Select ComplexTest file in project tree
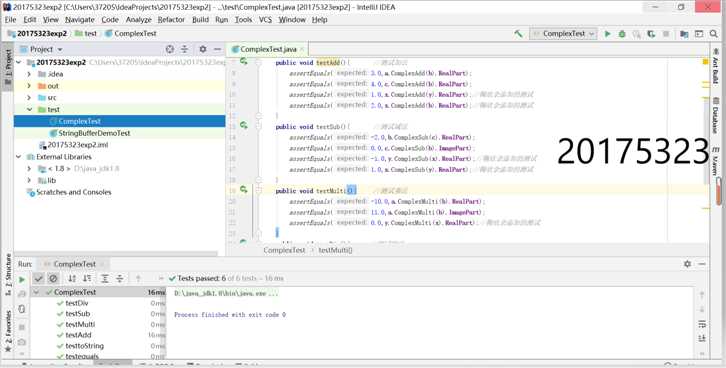 pos(119,121)
